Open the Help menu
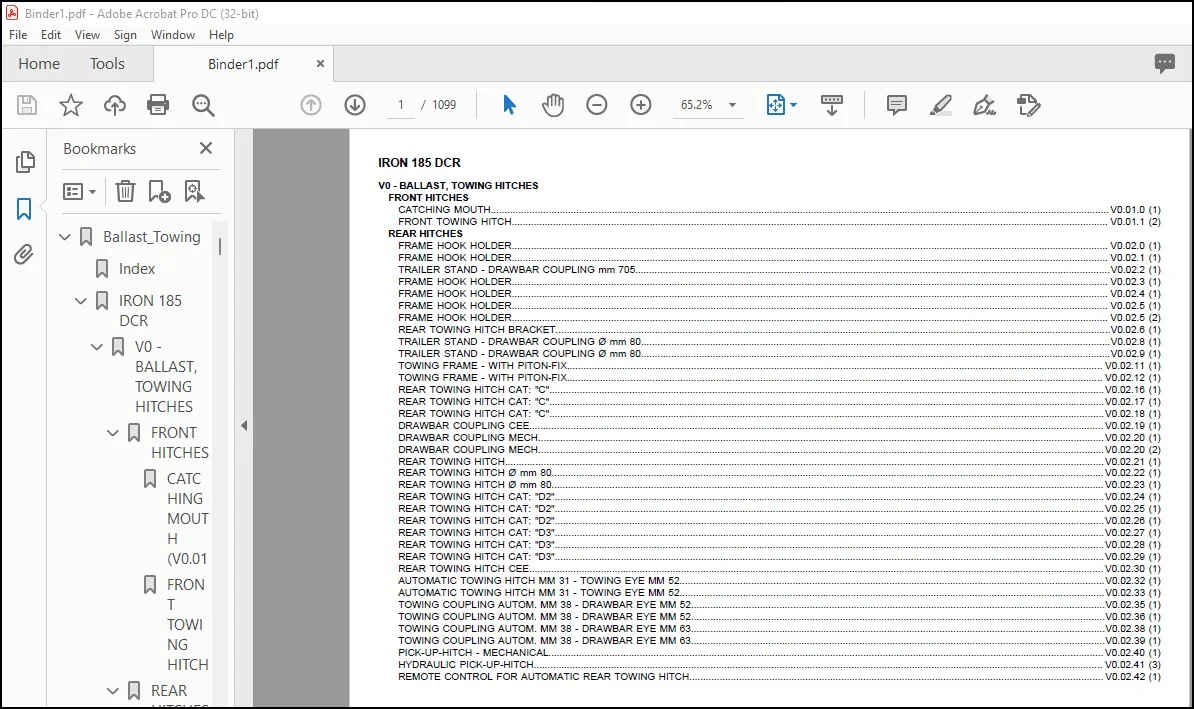The image size is (1194, 709). point(221,35)
